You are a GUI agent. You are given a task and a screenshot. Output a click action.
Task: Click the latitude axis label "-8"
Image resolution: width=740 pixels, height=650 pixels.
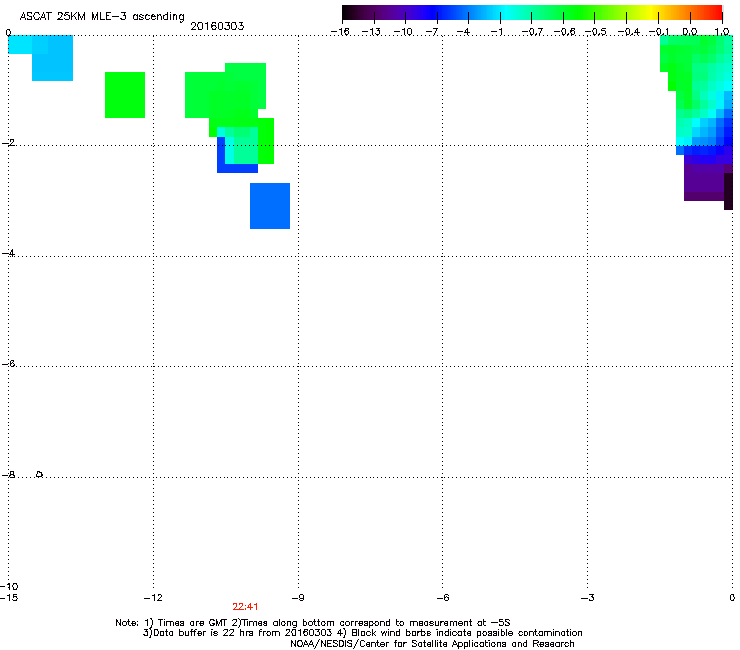pos(8,474)
